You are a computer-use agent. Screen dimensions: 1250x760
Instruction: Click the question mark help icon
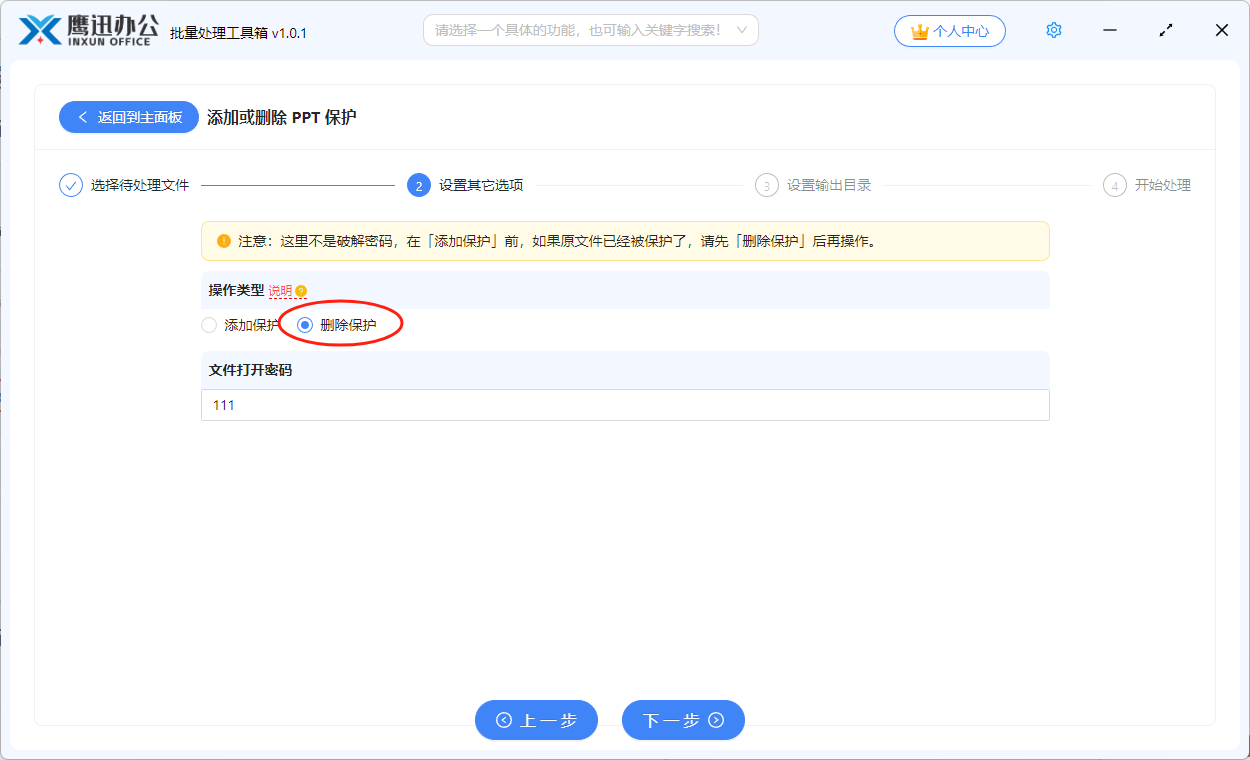[301, 291]
